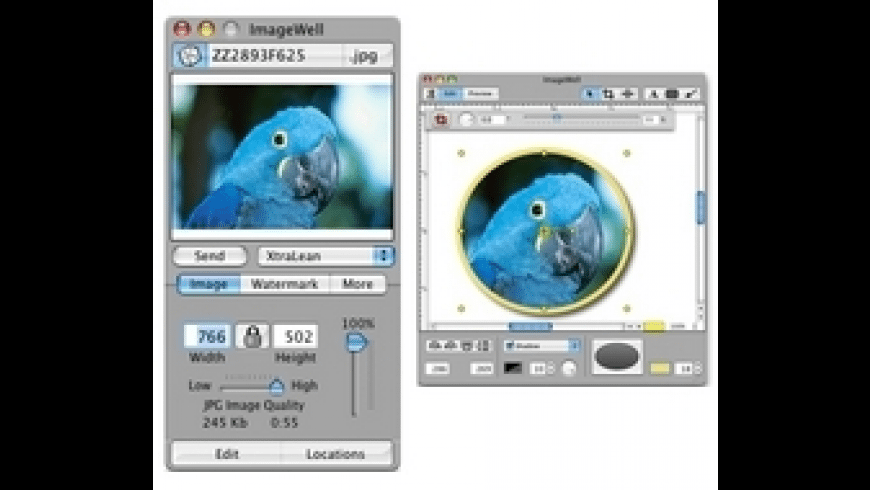Click the Locations button
The width and height of the screenshot is (870, 490).
tap(336, 454)
